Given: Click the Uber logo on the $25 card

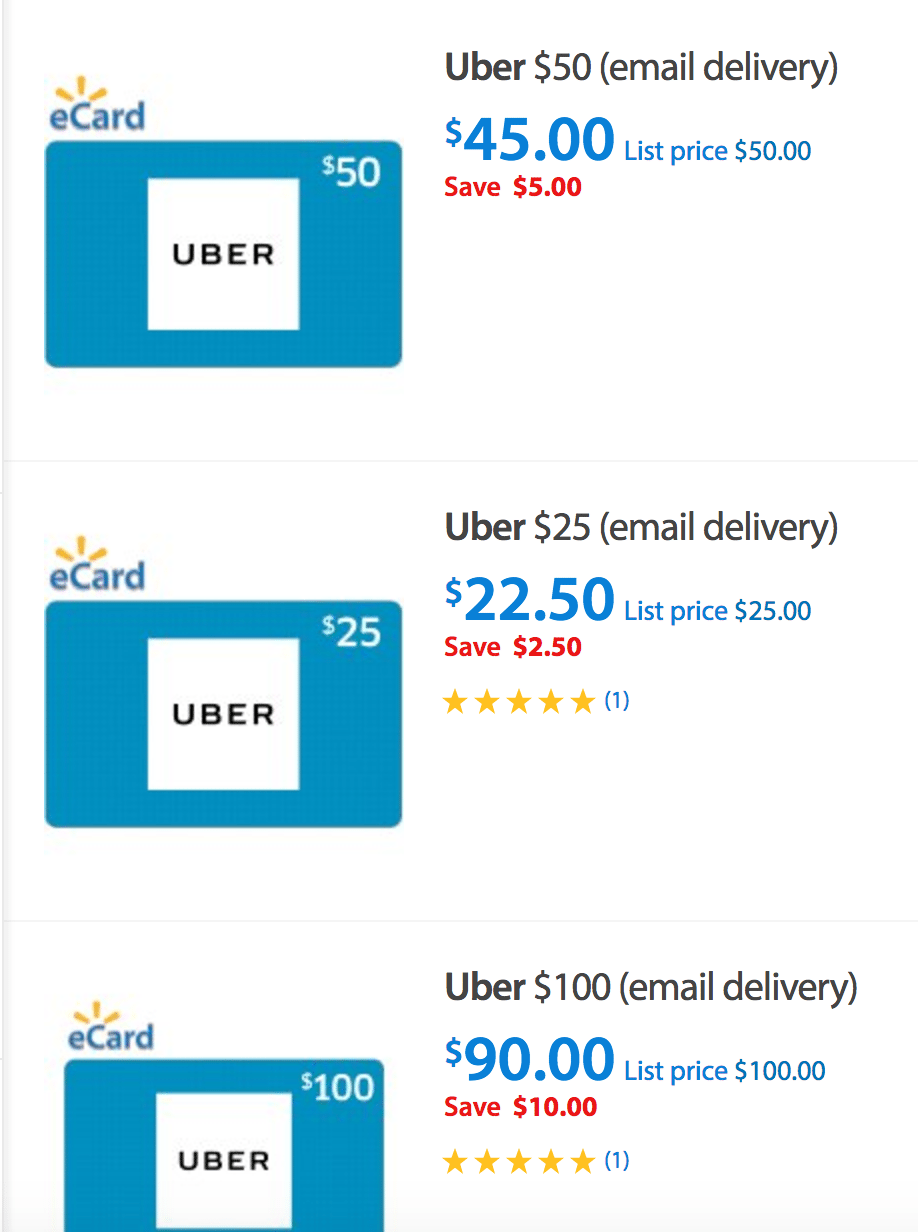Looking at the screenshot, I should point(223,714).
